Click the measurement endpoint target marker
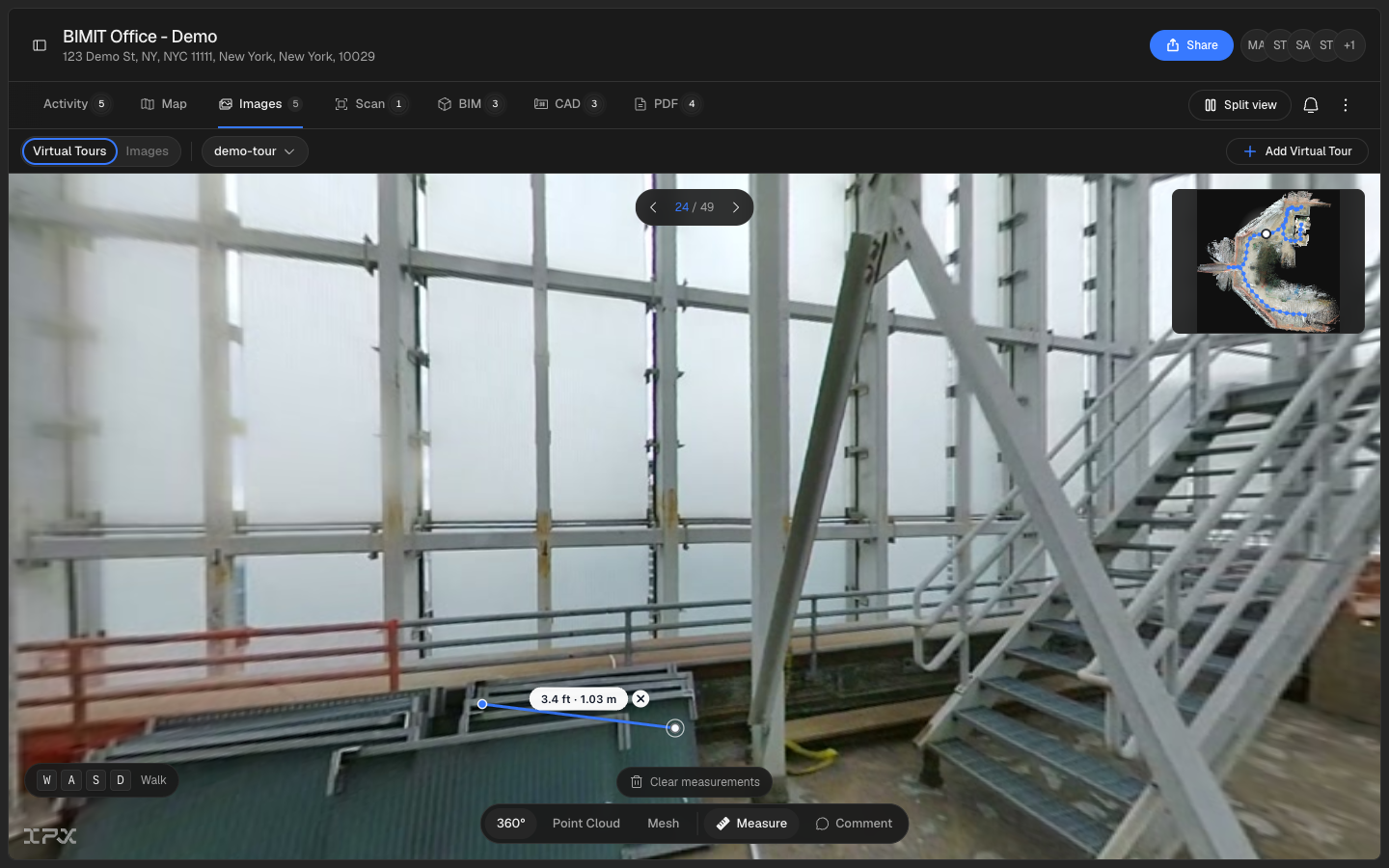 click(x=675, y=728)
